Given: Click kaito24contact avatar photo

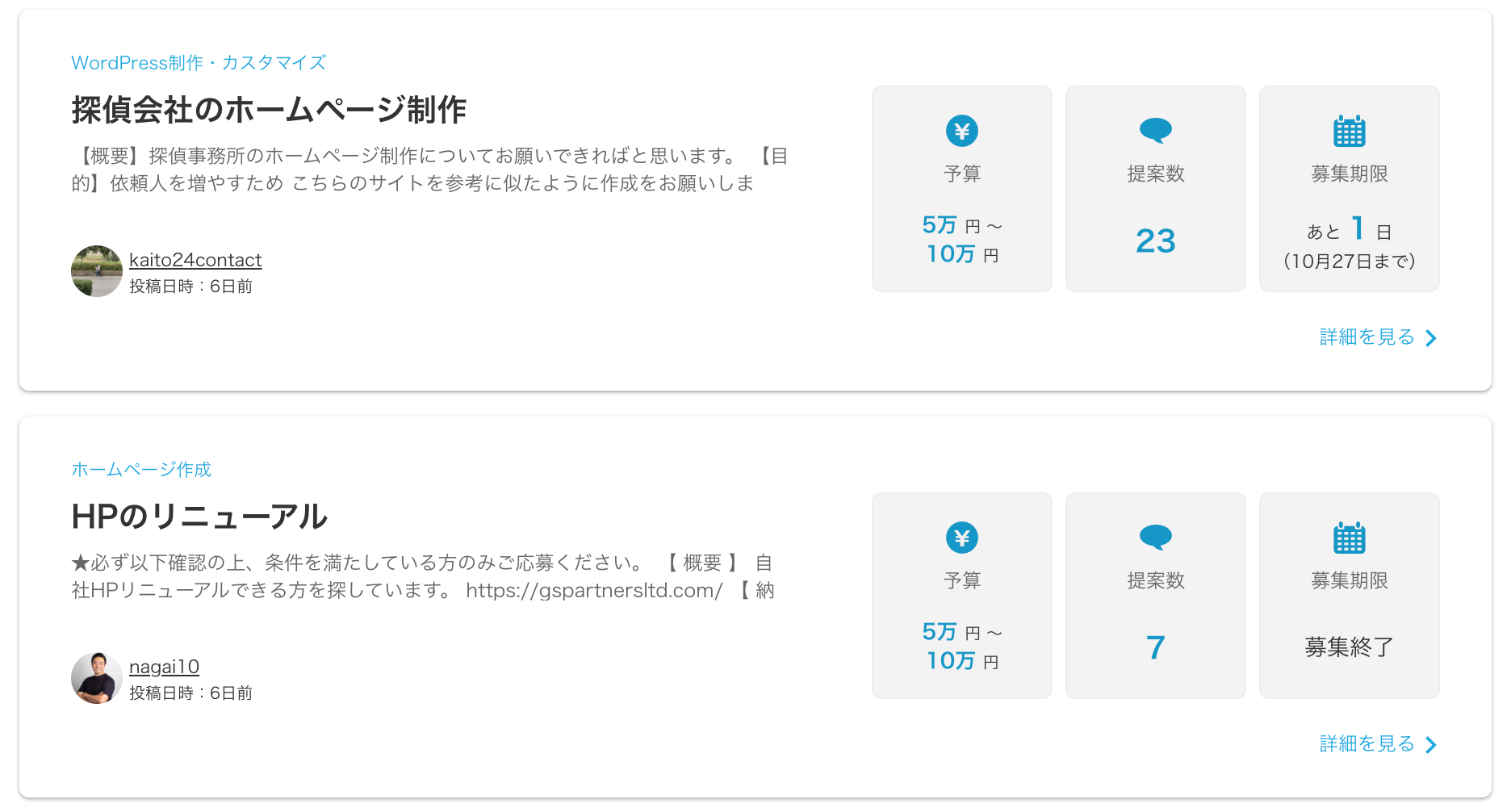Looking at the screenshot, I should pyautogui.click(x=97, y=271).
